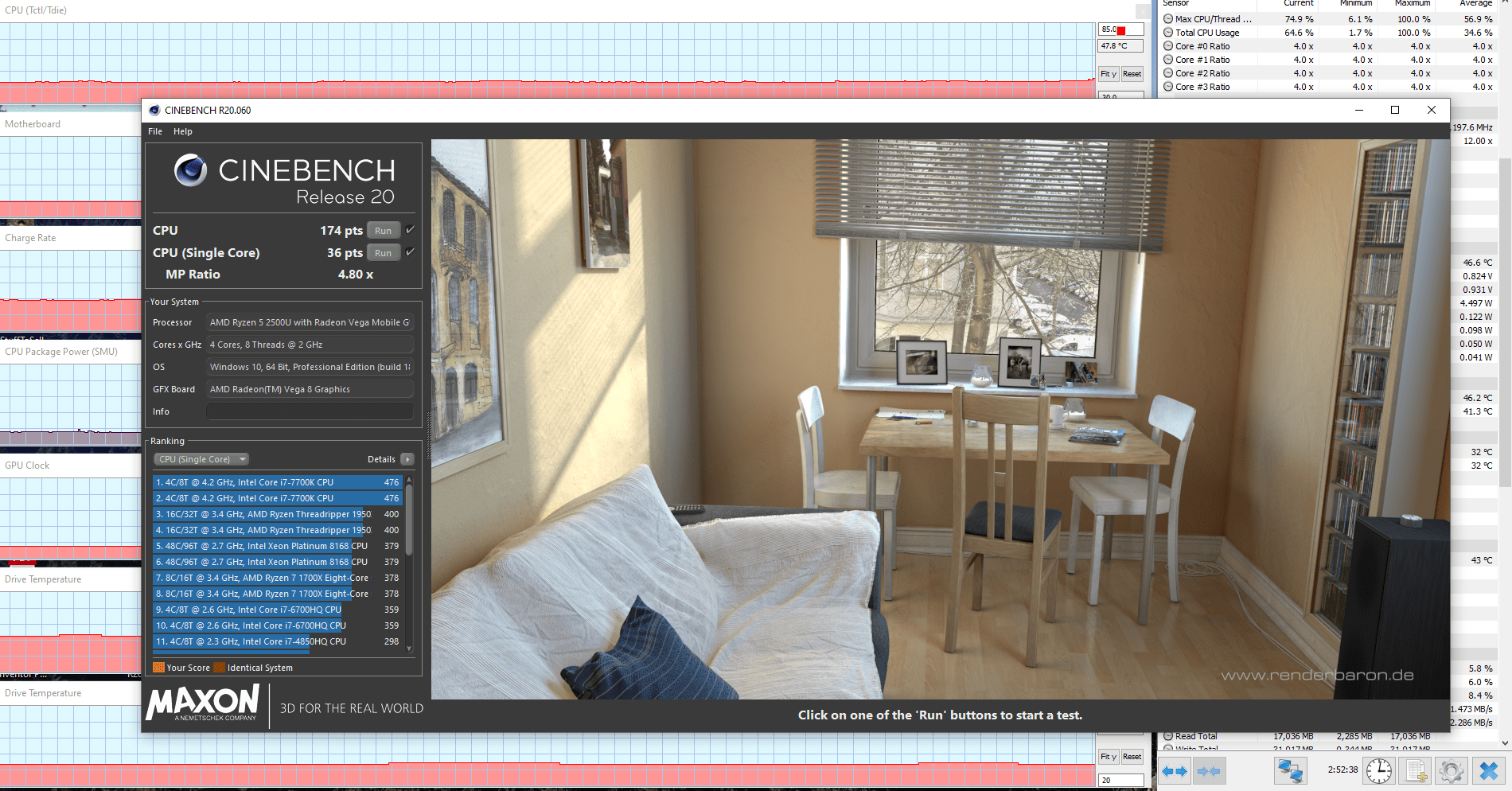Image resolution: width=1512 pixels, height=791 pixels.
Task: Expand ranking Details with the arrow button
Action: [407, 459]
